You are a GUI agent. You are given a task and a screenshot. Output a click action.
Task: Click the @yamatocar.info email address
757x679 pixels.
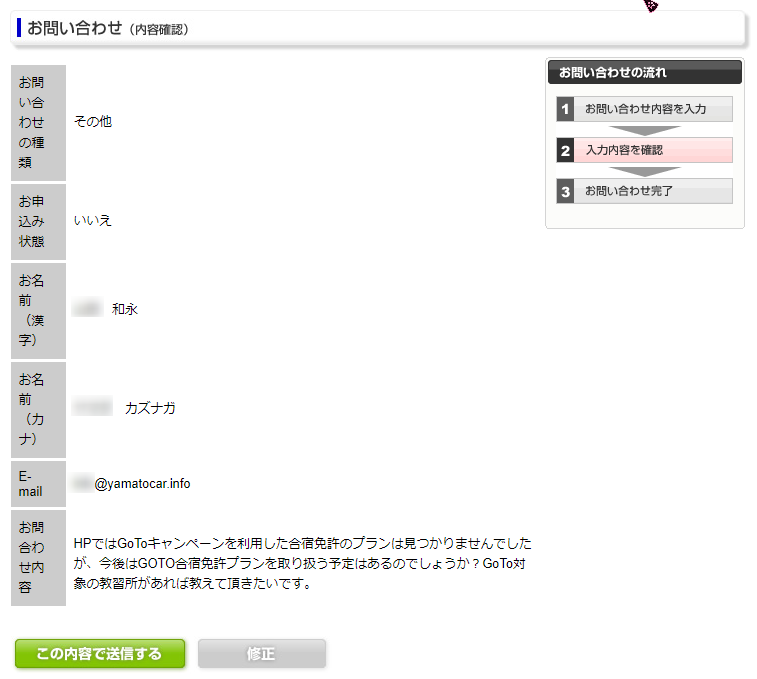pyautogui.click(x=142, y=484)
